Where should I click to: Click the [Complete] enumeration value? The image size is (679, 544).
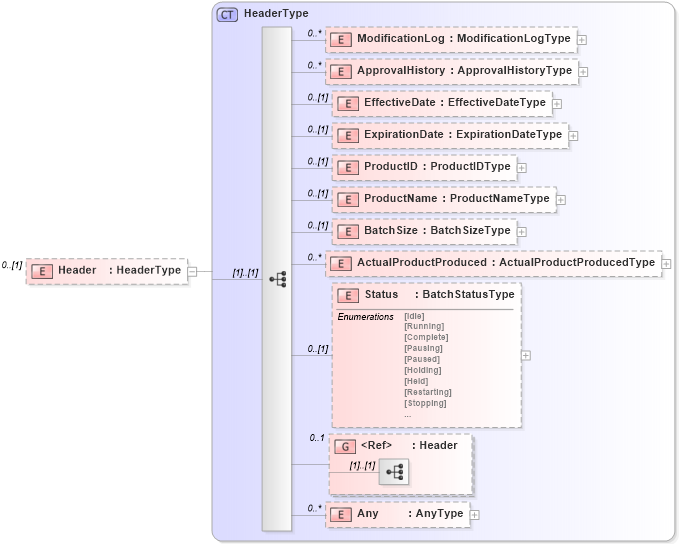coord(426,337)
